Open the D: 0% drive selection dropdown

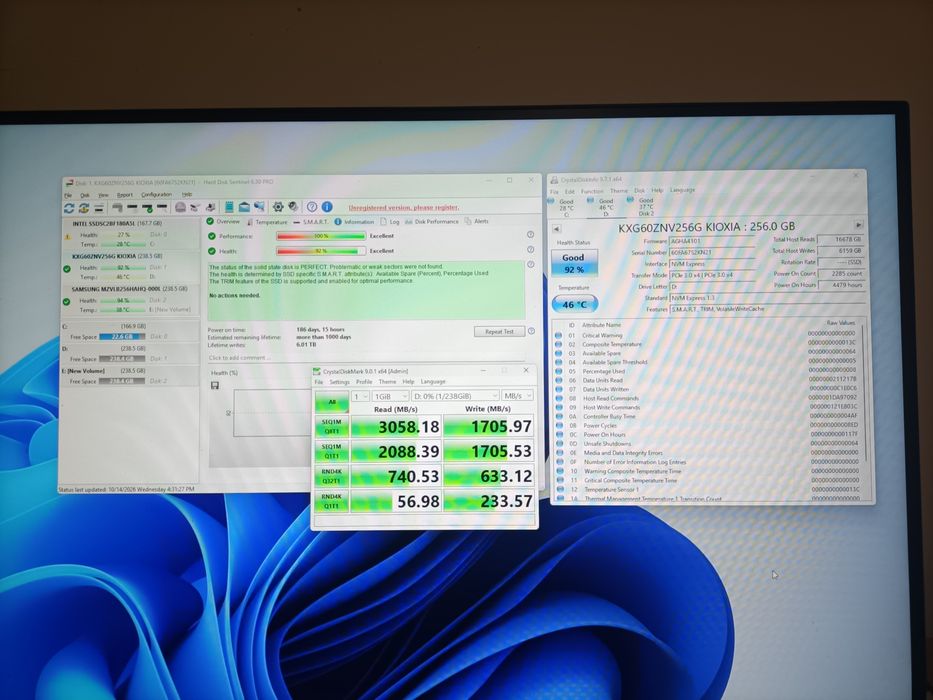[455, 396]
